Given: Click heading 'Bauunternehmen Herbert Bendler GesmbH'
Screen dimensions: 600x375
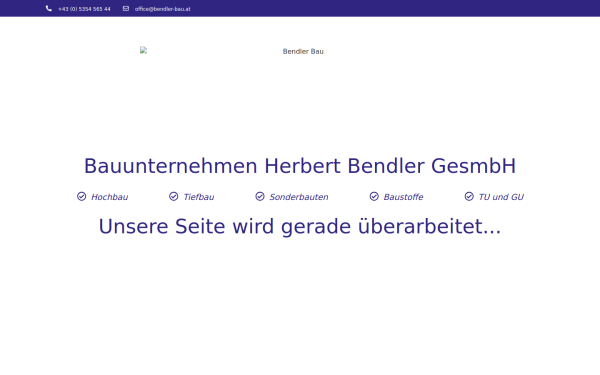Looking at the screenshot, I should (x=300, y=166).
